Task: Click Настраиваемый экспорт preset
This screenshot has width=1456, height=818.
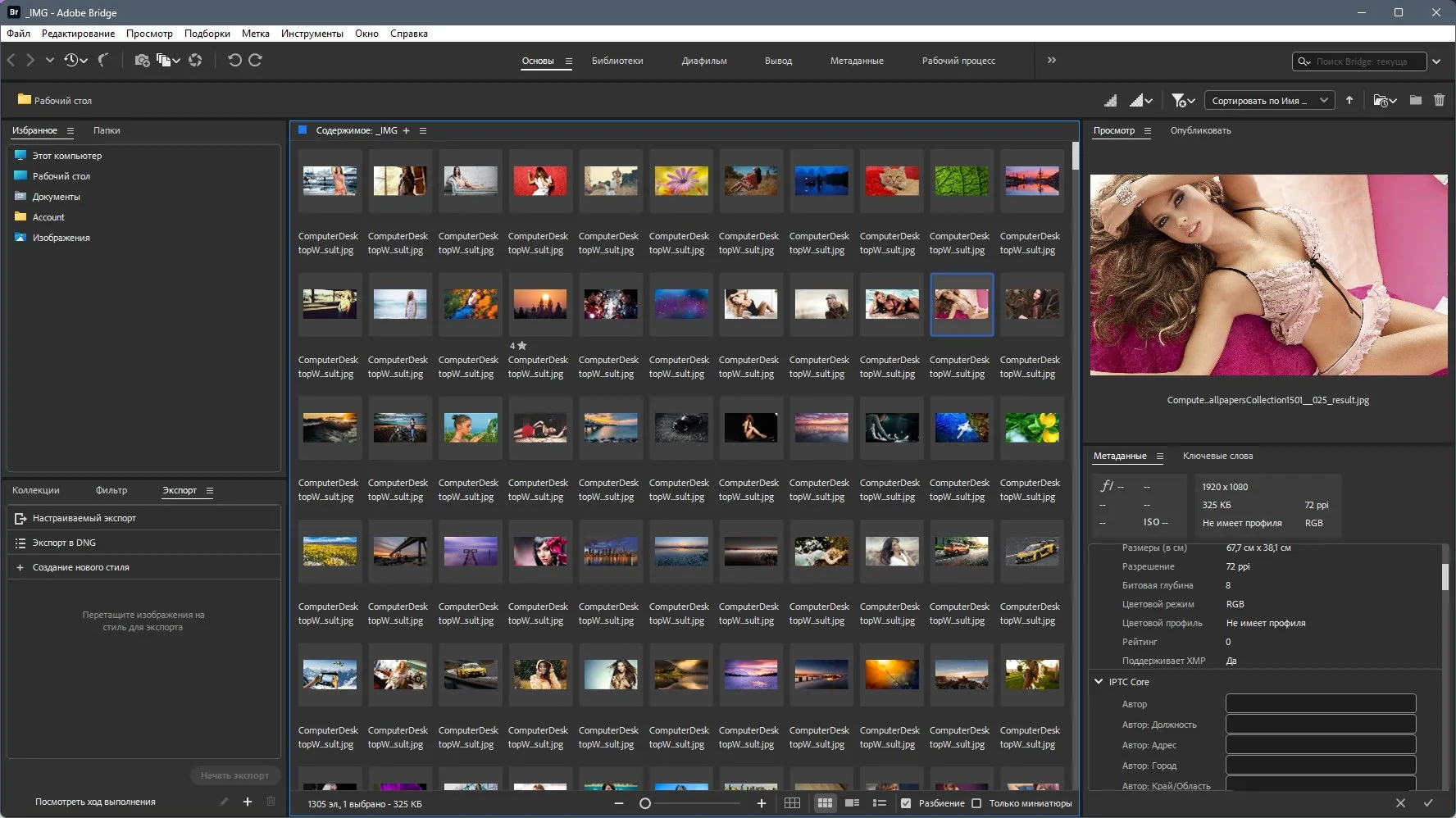Action: pos(84,518)
